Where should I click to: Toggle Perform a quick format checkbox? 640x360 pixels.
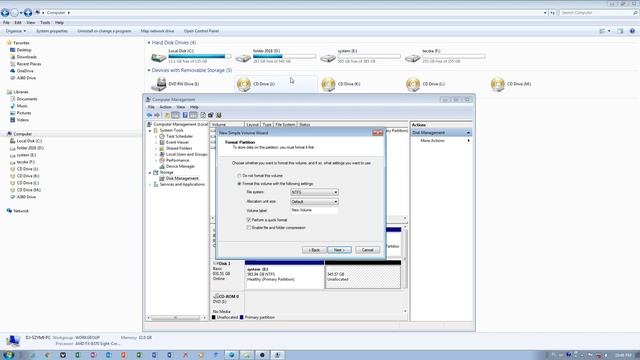click(249, 220)
